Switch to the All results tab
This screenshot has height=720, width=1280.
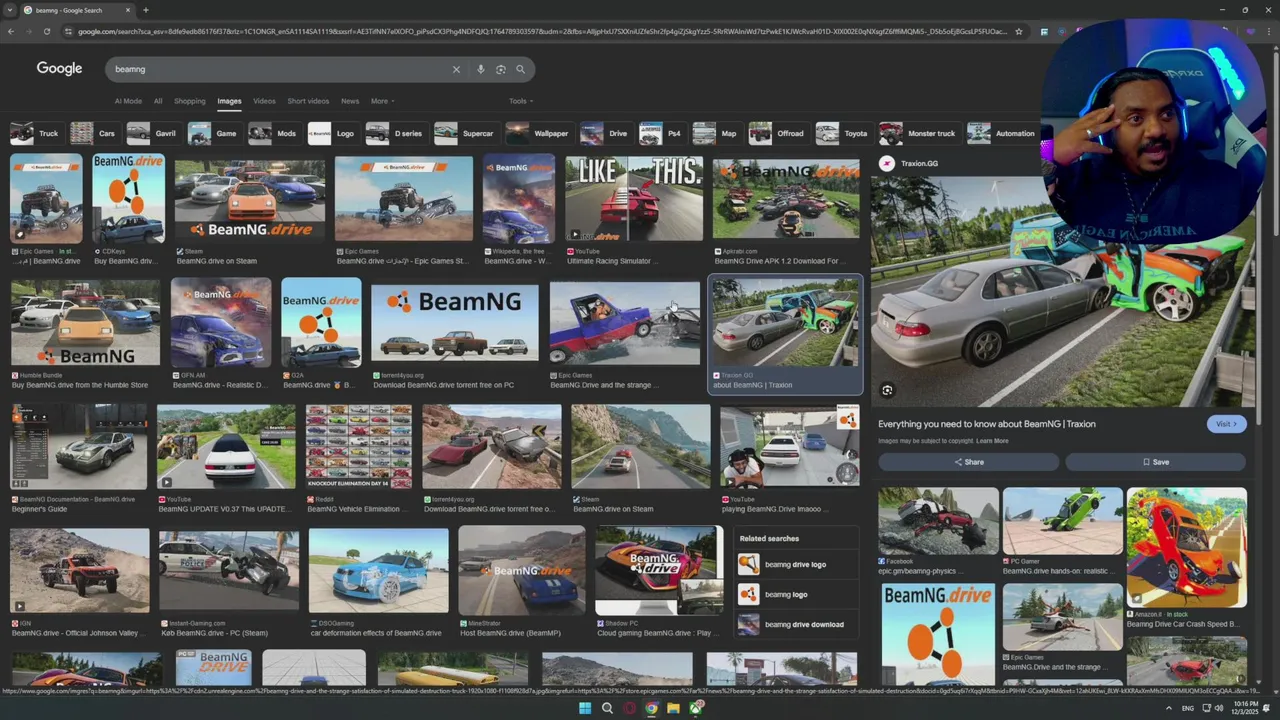point(158,101)
